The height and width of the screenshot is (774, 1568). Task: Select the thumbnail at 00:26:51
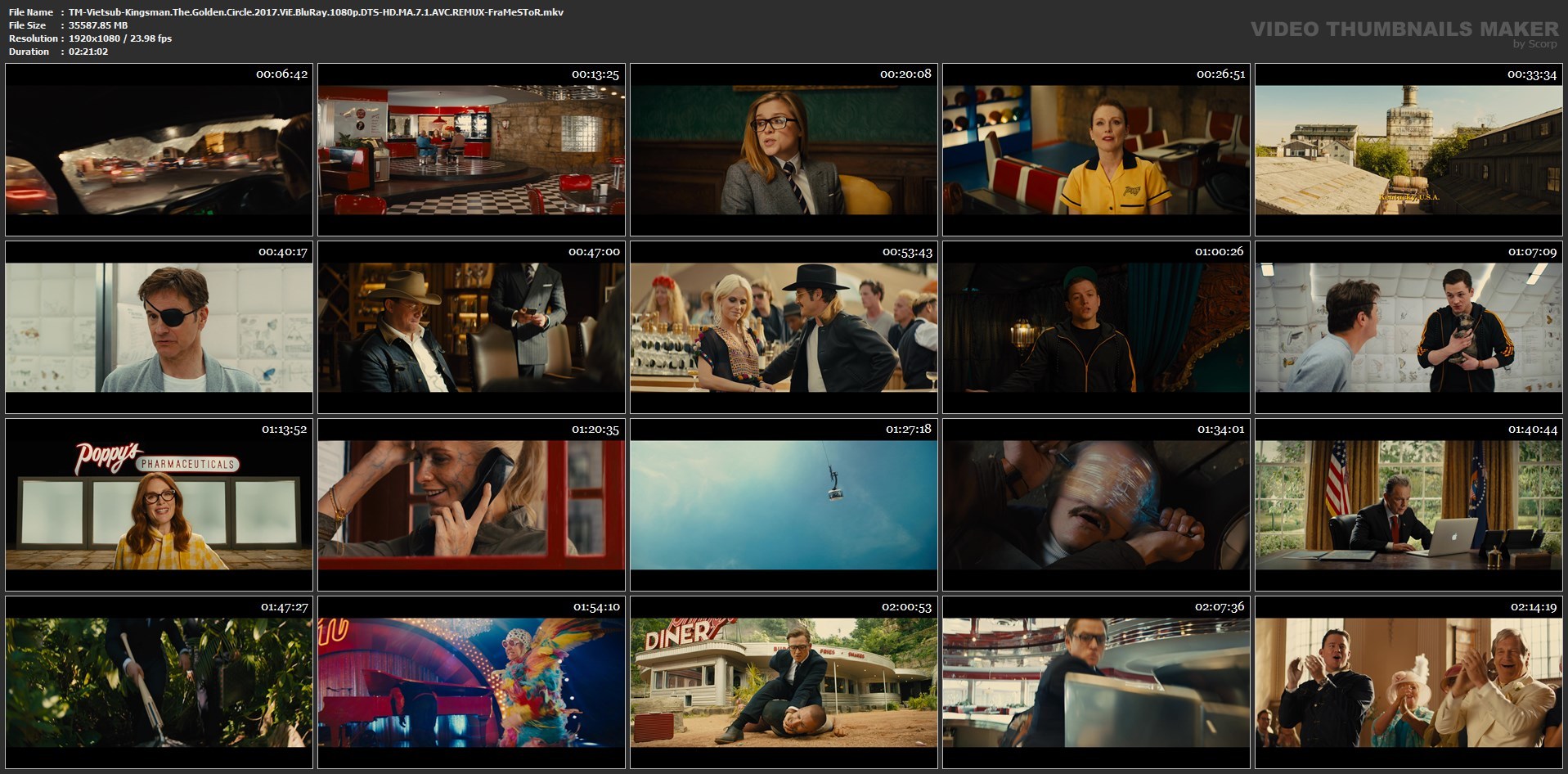(x=1096, y=151)
